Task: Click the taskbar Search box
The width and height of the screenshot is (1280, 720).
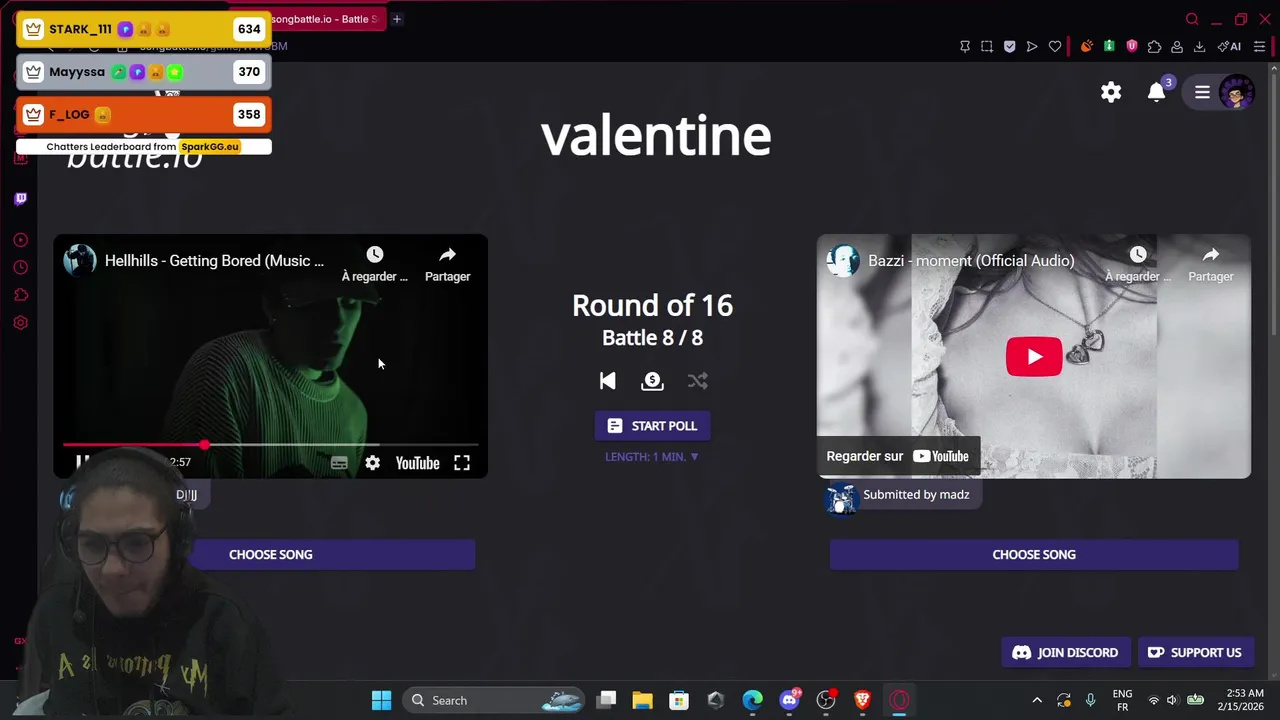Action: 495,700
